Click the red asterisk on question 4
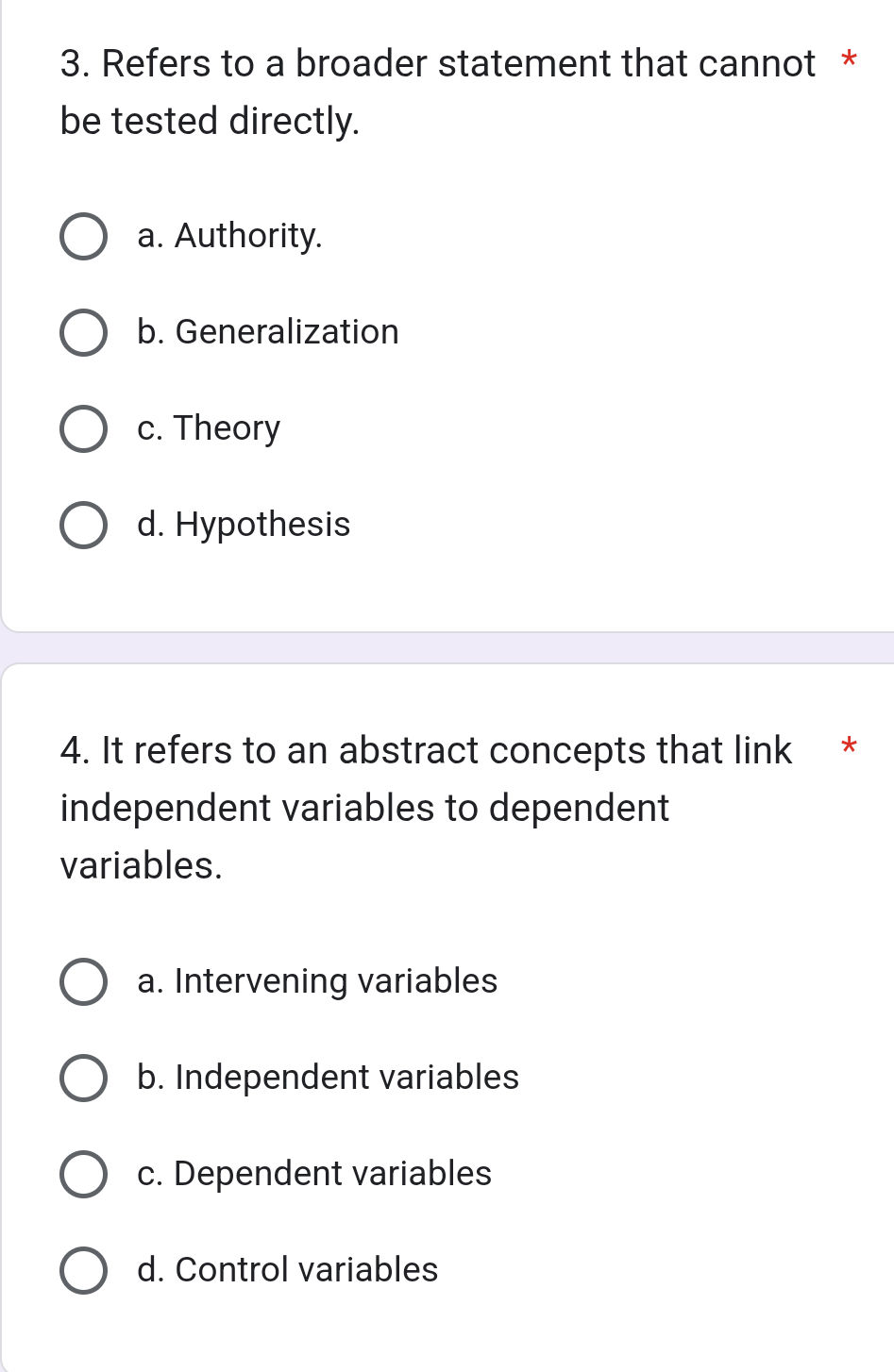 click(x=848, y=746)
